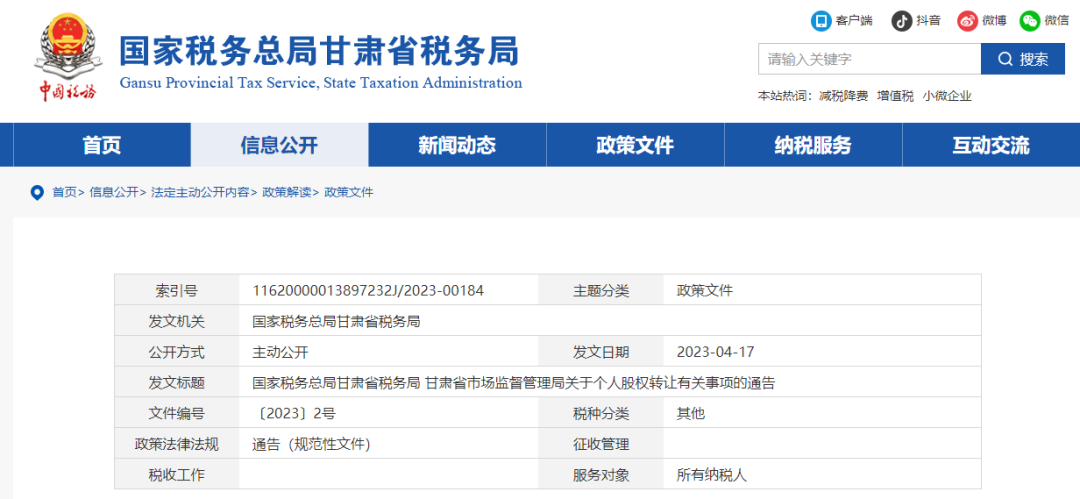Click the location pin breadcrumb icon
1080x499 pixels.
[x=37, y=193]
